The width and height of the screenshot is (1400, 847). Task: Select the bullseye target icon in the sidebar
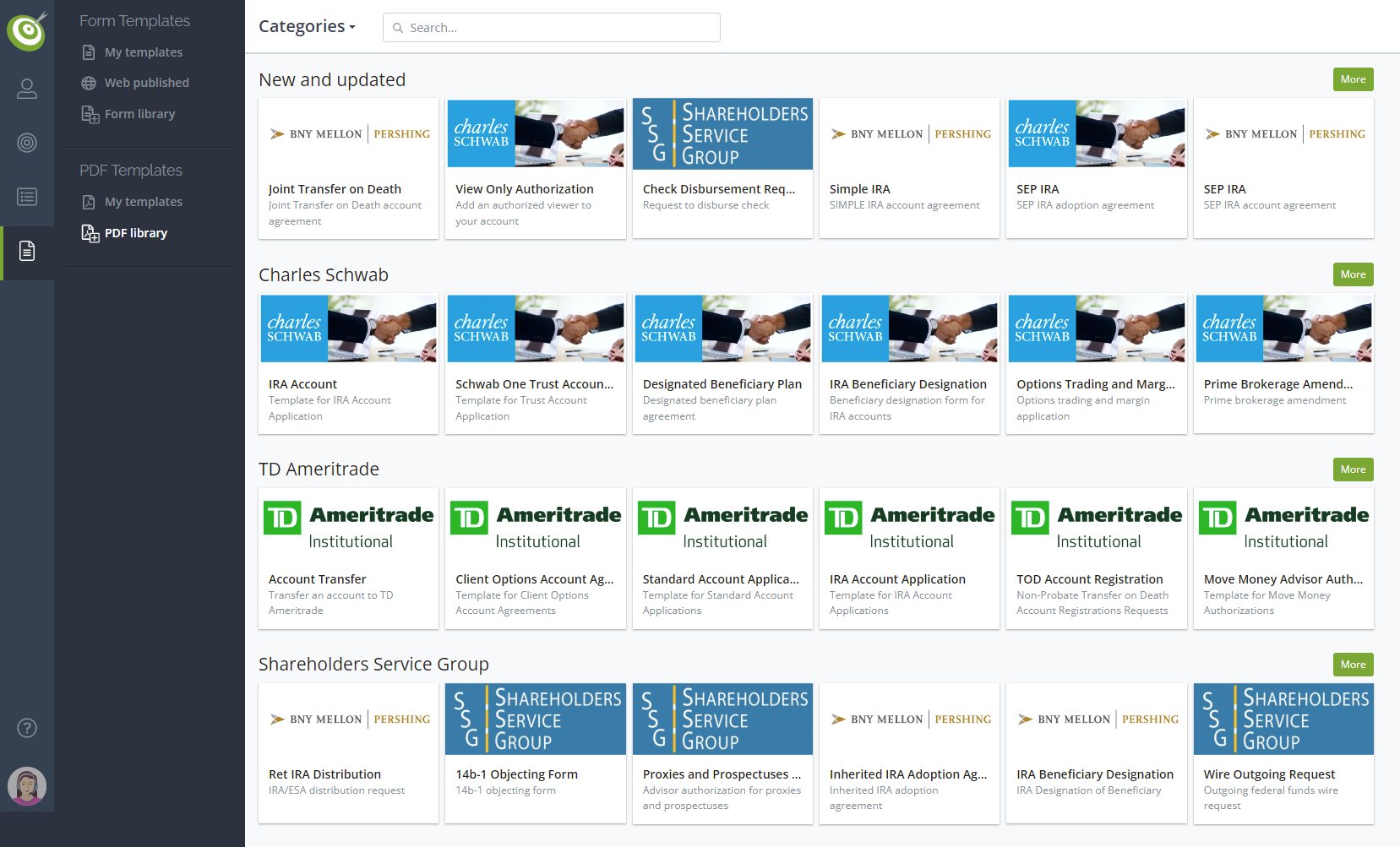click(27, 143)
